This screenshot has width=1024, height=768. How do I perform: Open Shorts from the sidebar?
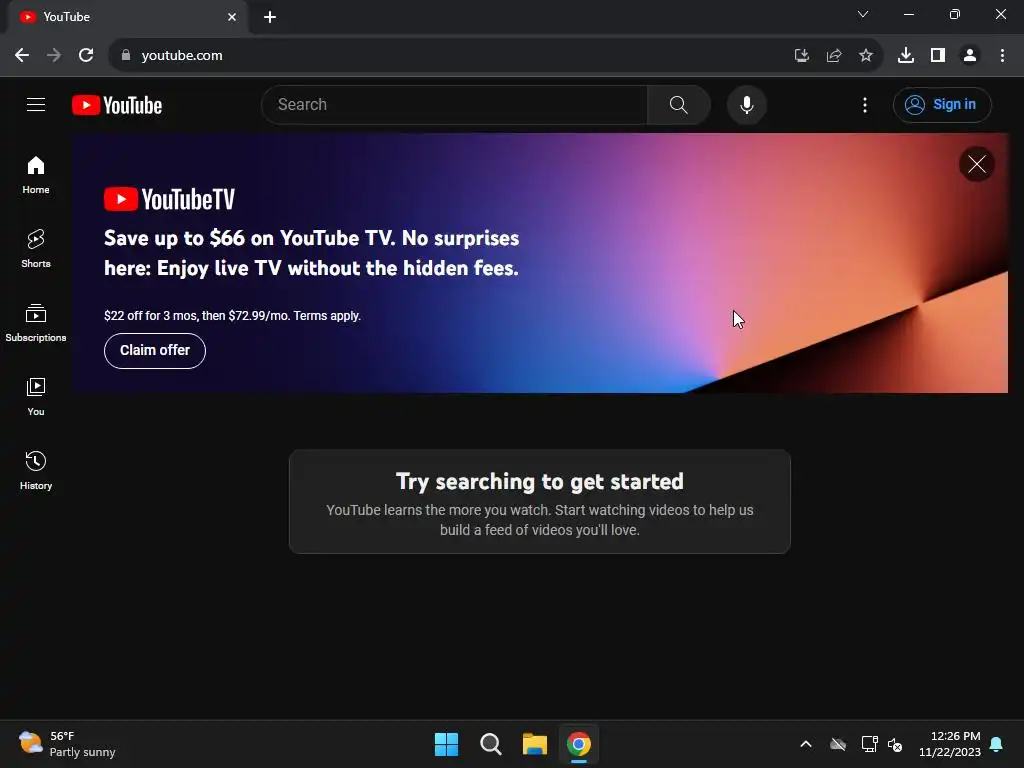tap(36, 249)
